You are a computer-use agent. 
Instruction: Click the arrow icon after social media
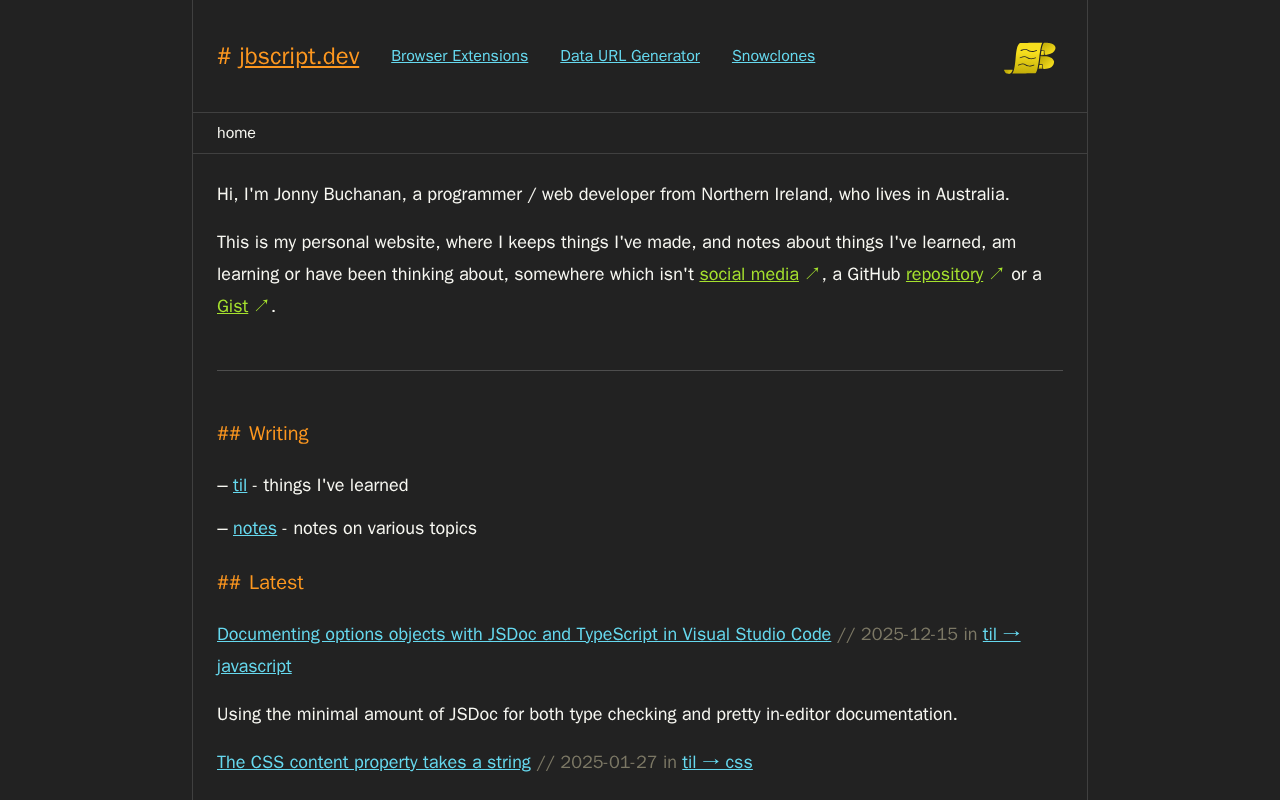pos(812,274)
